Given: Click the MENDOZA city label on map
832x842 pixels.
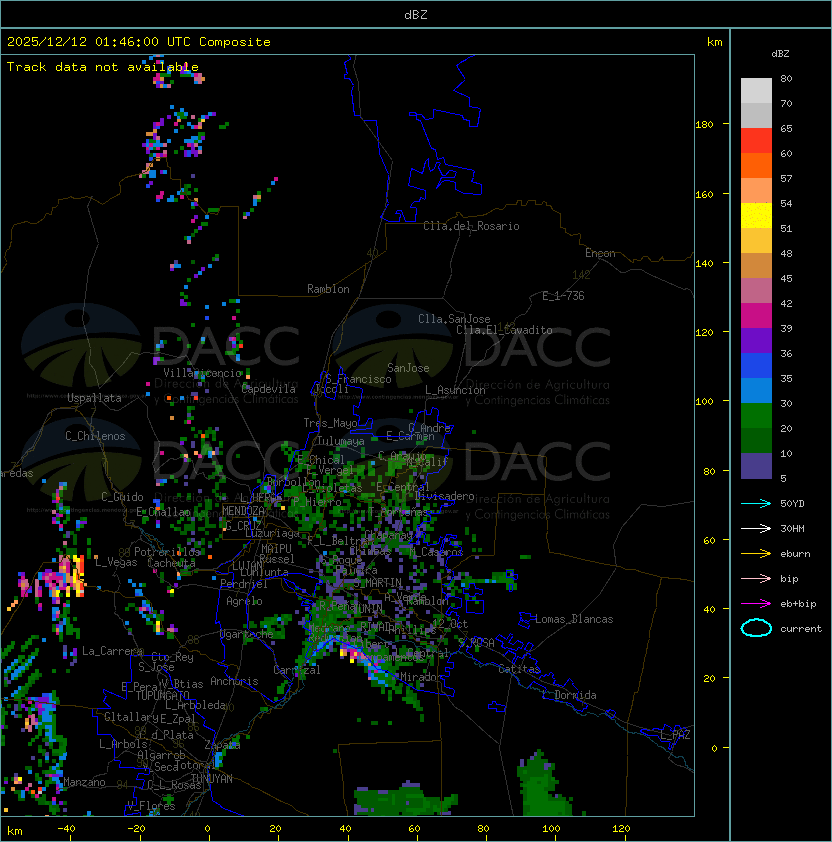Looking at the screenshot, I should (243, 510).
